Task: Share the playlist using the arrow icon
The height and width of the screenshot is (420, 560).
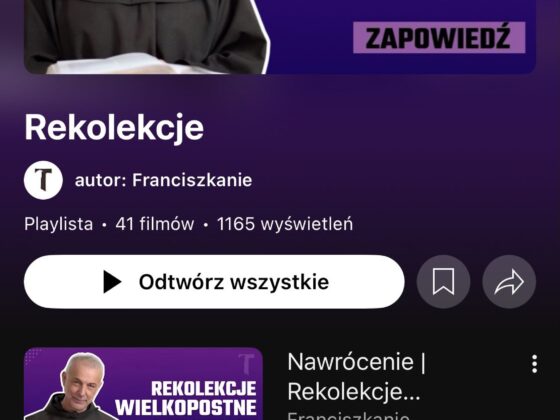Action: click(509, 282)
